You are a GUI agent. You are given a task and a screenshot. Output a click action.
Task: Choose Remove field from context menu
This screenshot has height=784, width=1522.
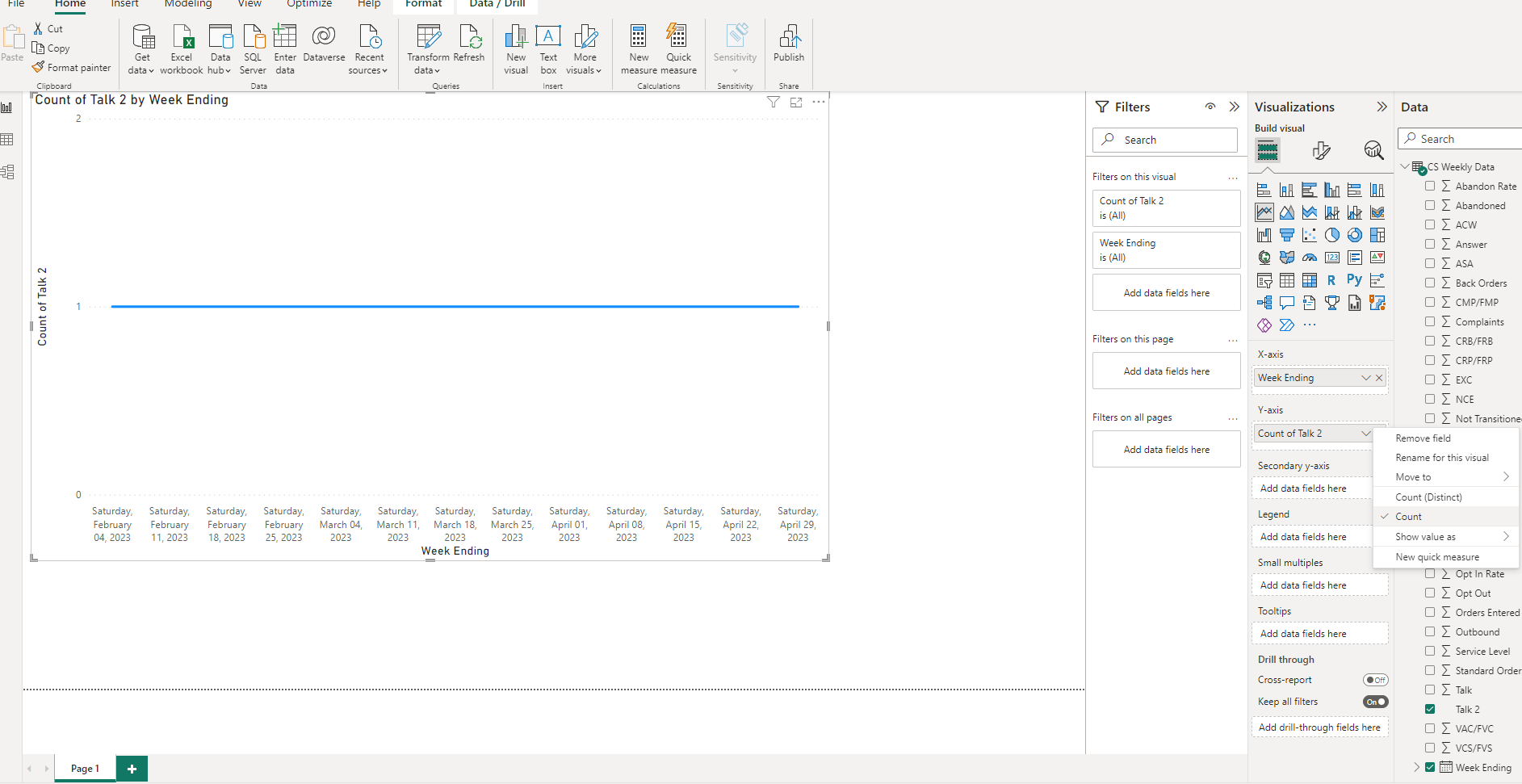click(x=1445, y=438)
